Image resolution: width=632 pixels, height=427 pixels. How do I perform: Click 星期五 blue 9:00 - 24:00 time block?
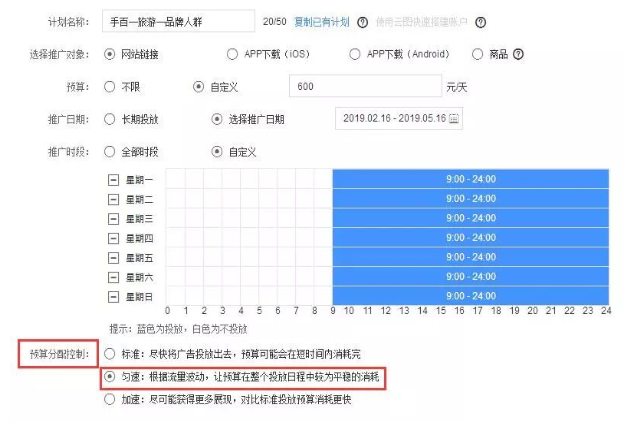pyautogui.click(x=471, y=257)
